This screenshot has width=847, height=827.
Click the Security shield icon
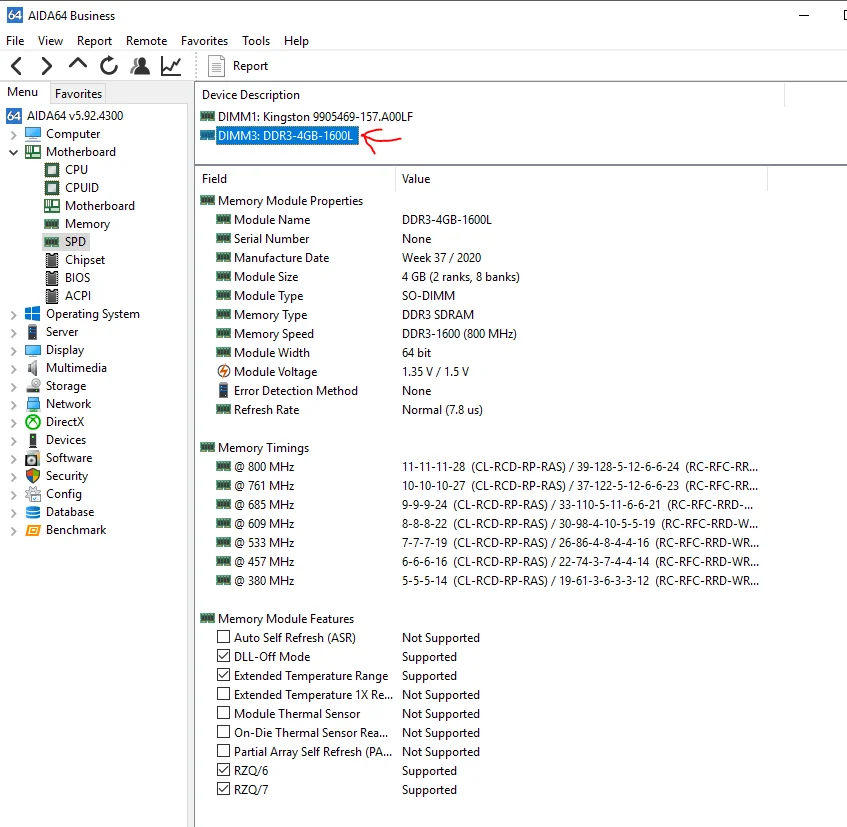[x=33, y=476]
